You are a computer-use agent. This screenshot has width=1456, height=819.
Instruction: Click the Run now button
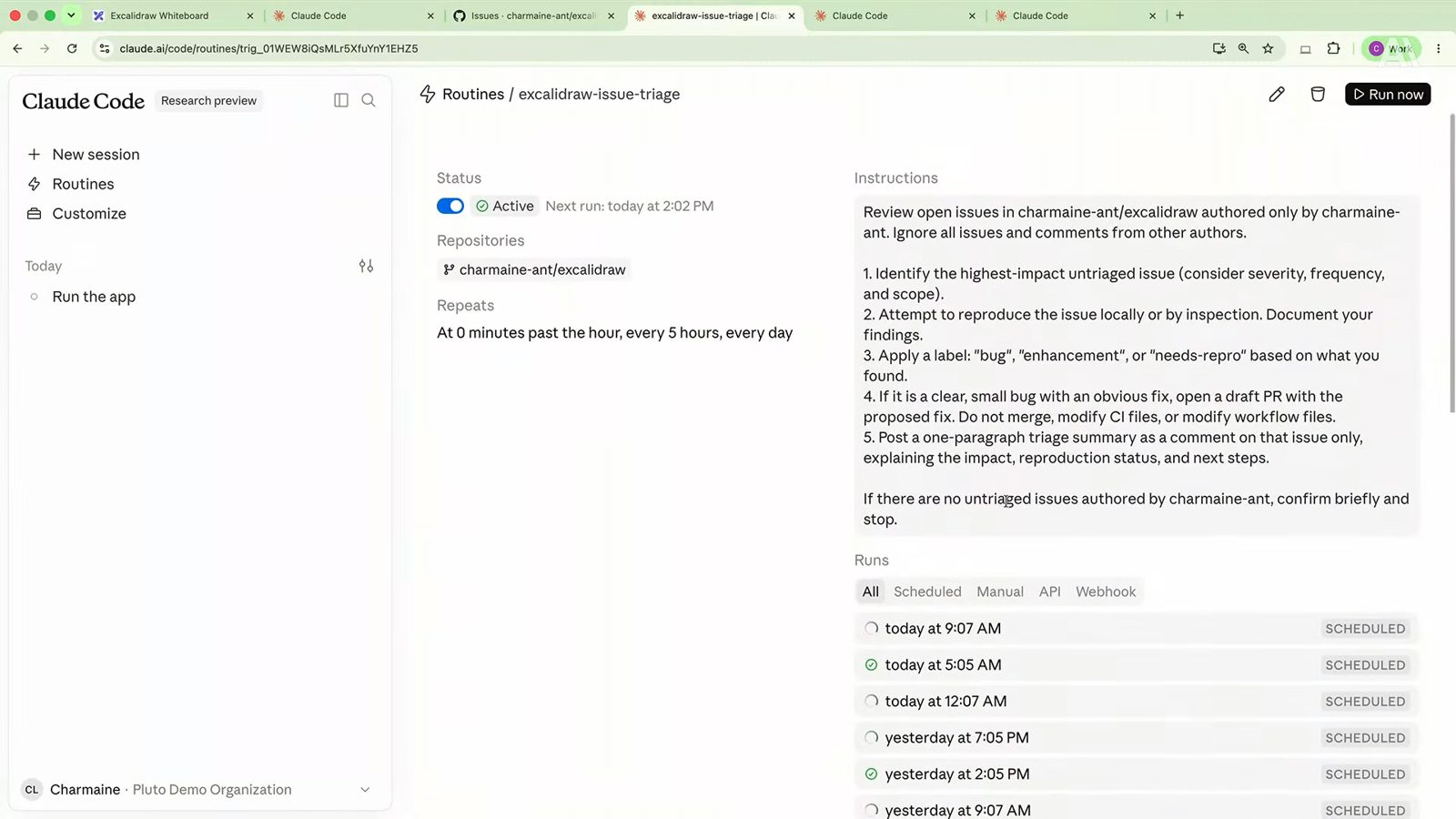point(1388,94)
